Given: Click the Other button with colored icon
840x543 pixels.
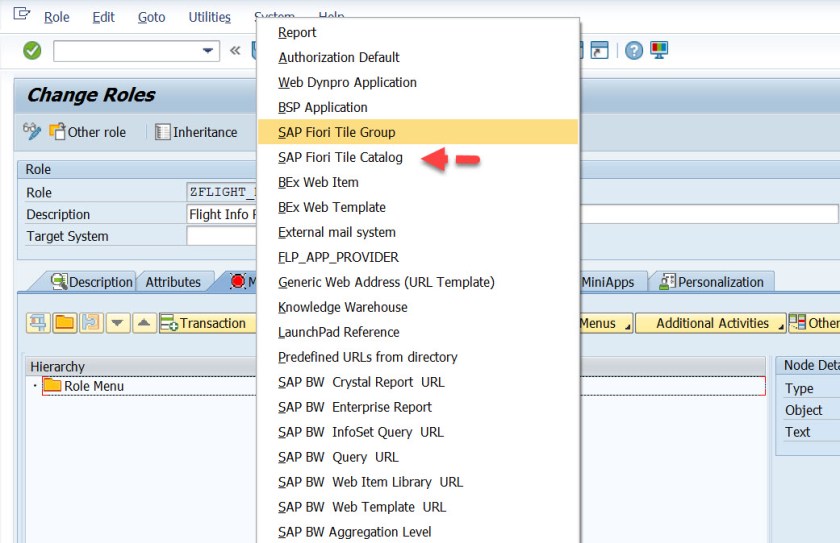Looking at the screenshot, I should point(814,323).
